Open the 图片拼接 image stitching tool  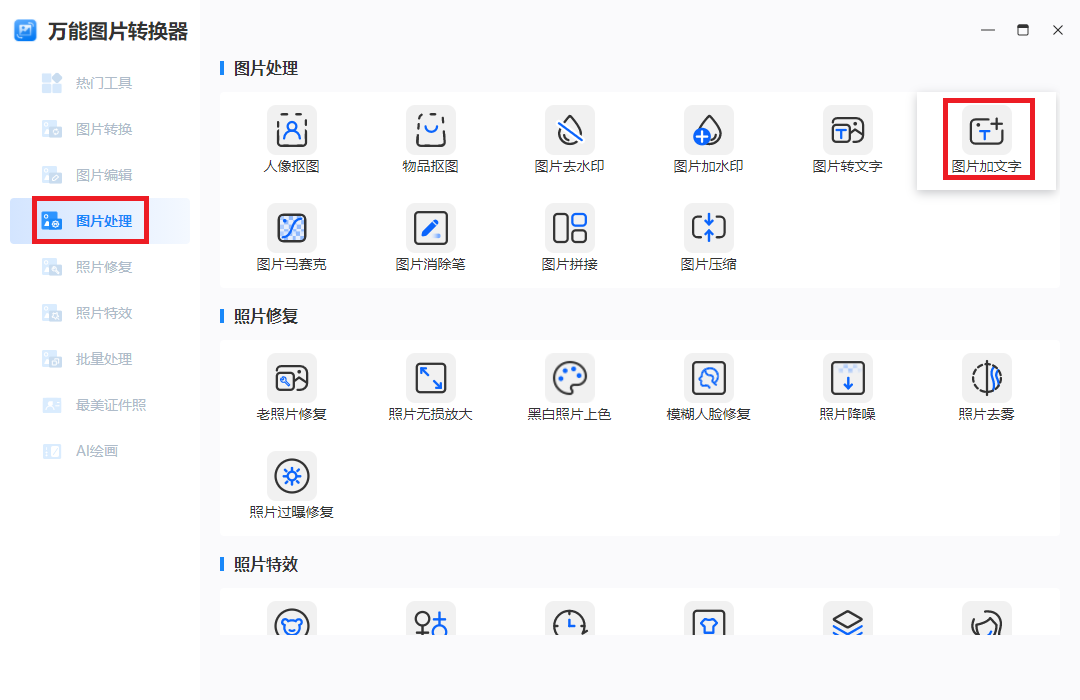click(570, 238)
